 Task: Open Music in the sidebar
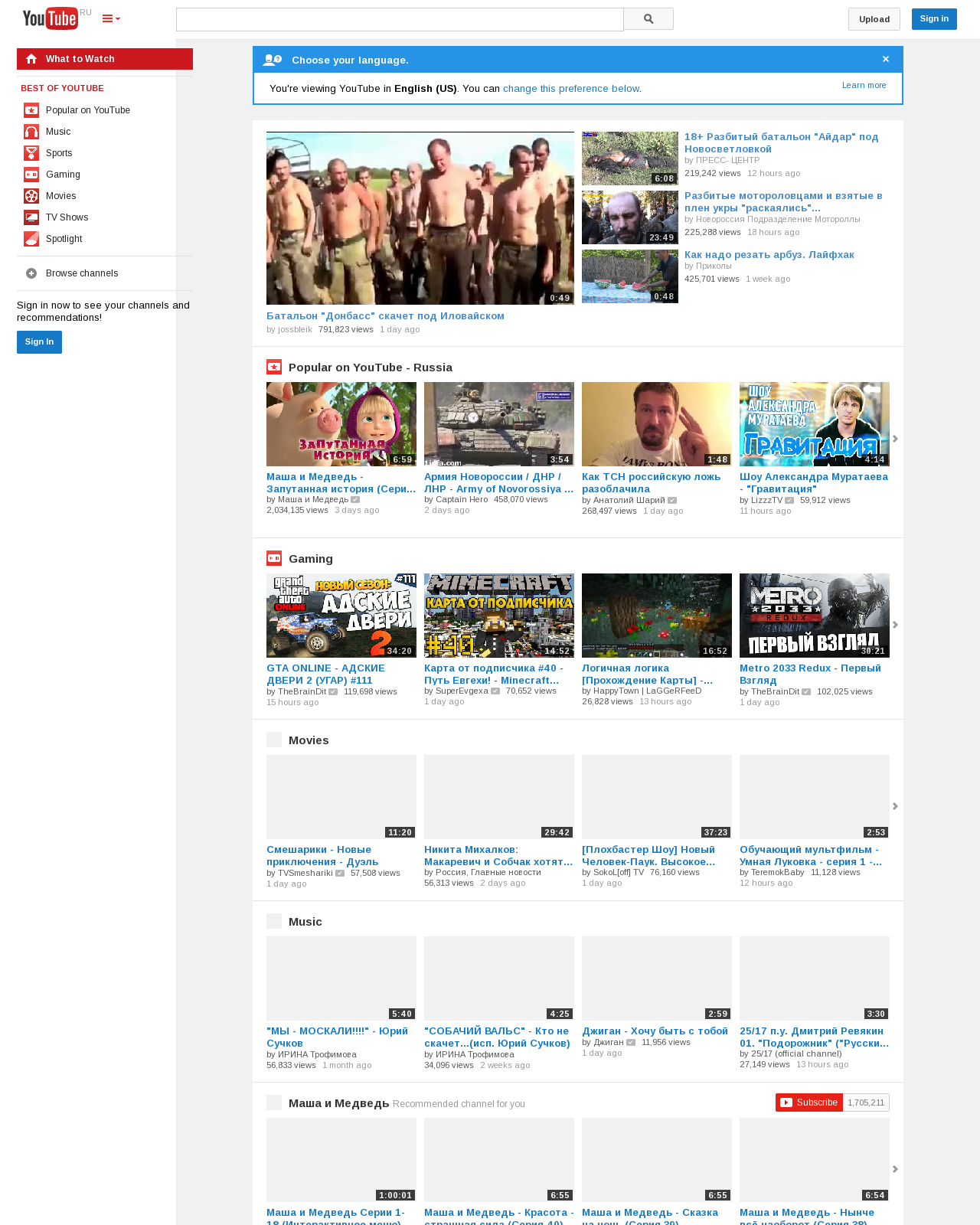click(x=58, y=132)
